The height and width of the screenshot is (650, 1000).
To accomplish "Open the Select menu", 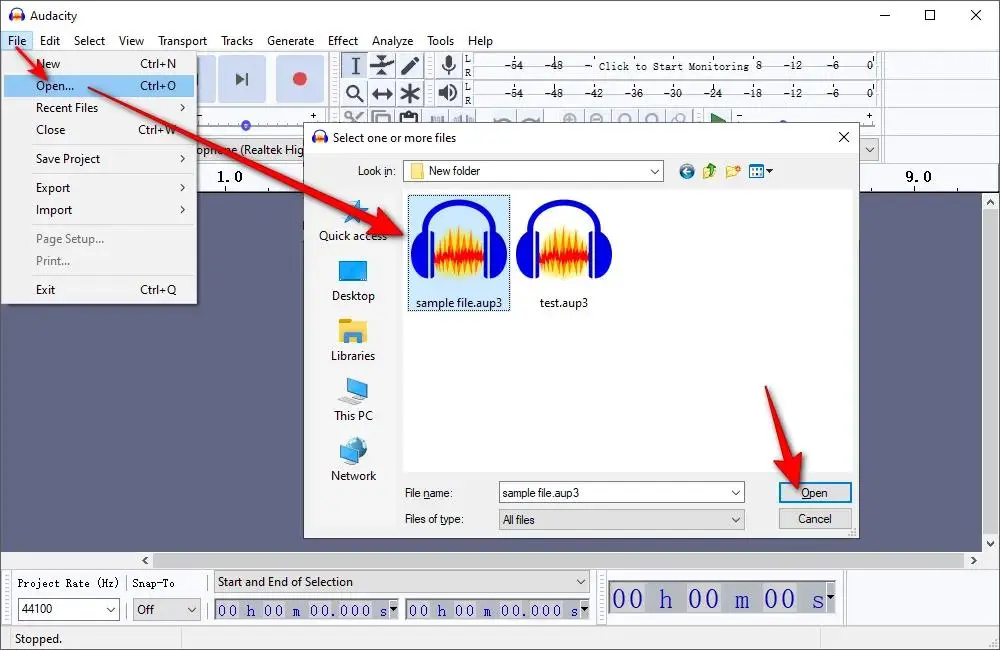I will pyautogui.click(x=89, y=41).
